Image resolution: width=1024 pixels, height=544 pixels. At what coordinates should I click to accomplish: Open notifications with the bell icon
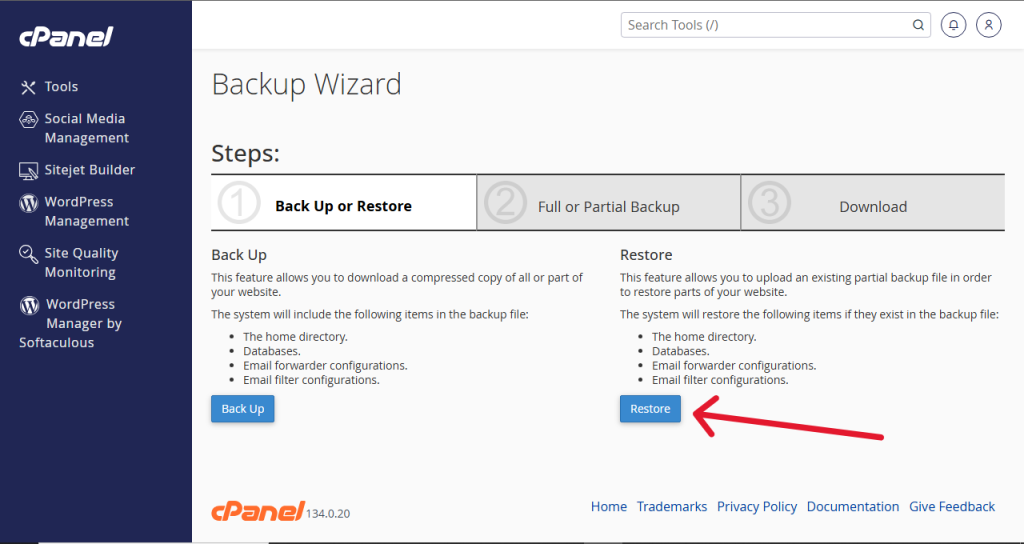pos(953,25)
